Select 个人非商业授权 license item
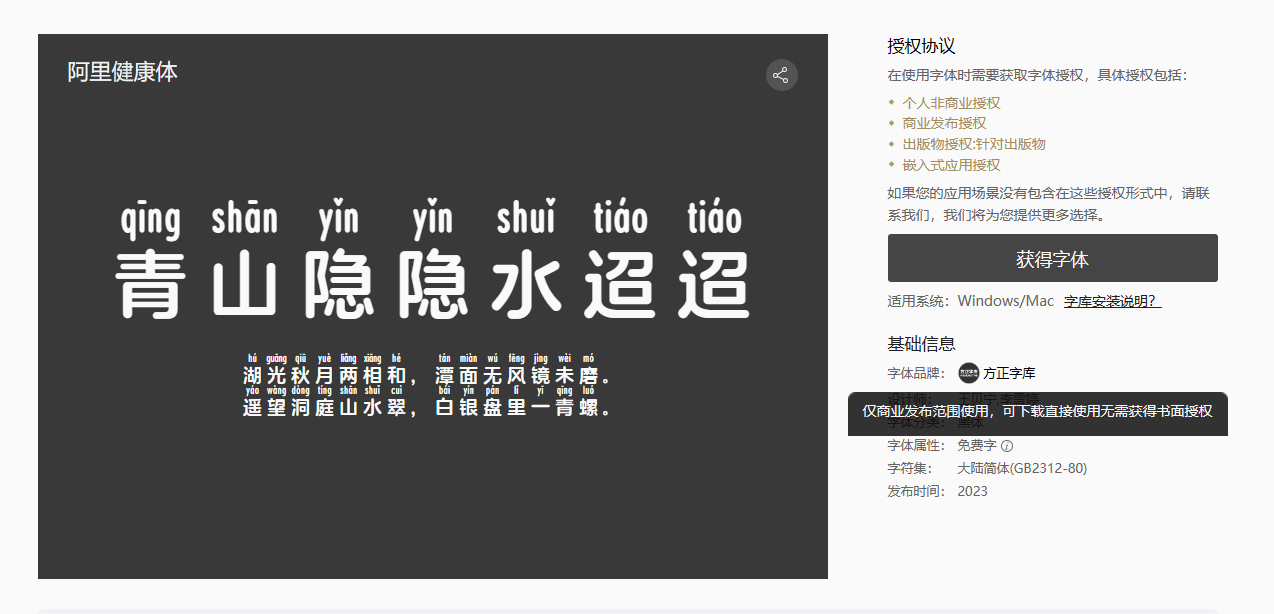Viewport: 1274px width, 614px height. click(951, 103)
